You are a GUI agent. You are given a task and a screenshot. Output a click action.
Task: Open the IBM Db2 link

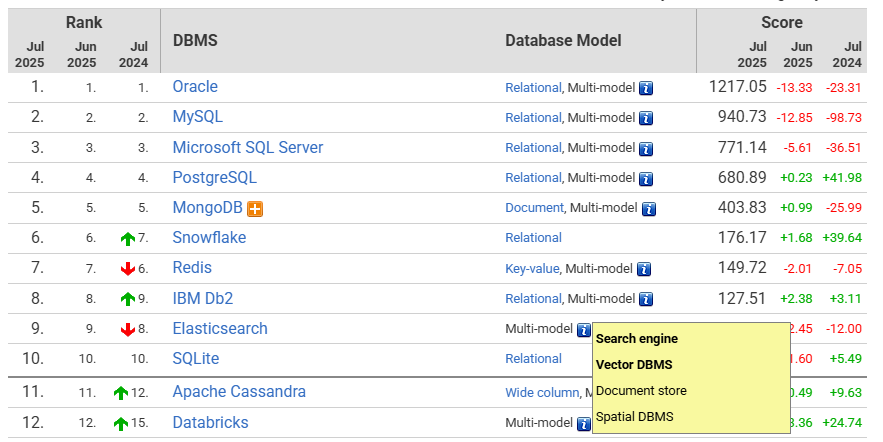(203, 298)
